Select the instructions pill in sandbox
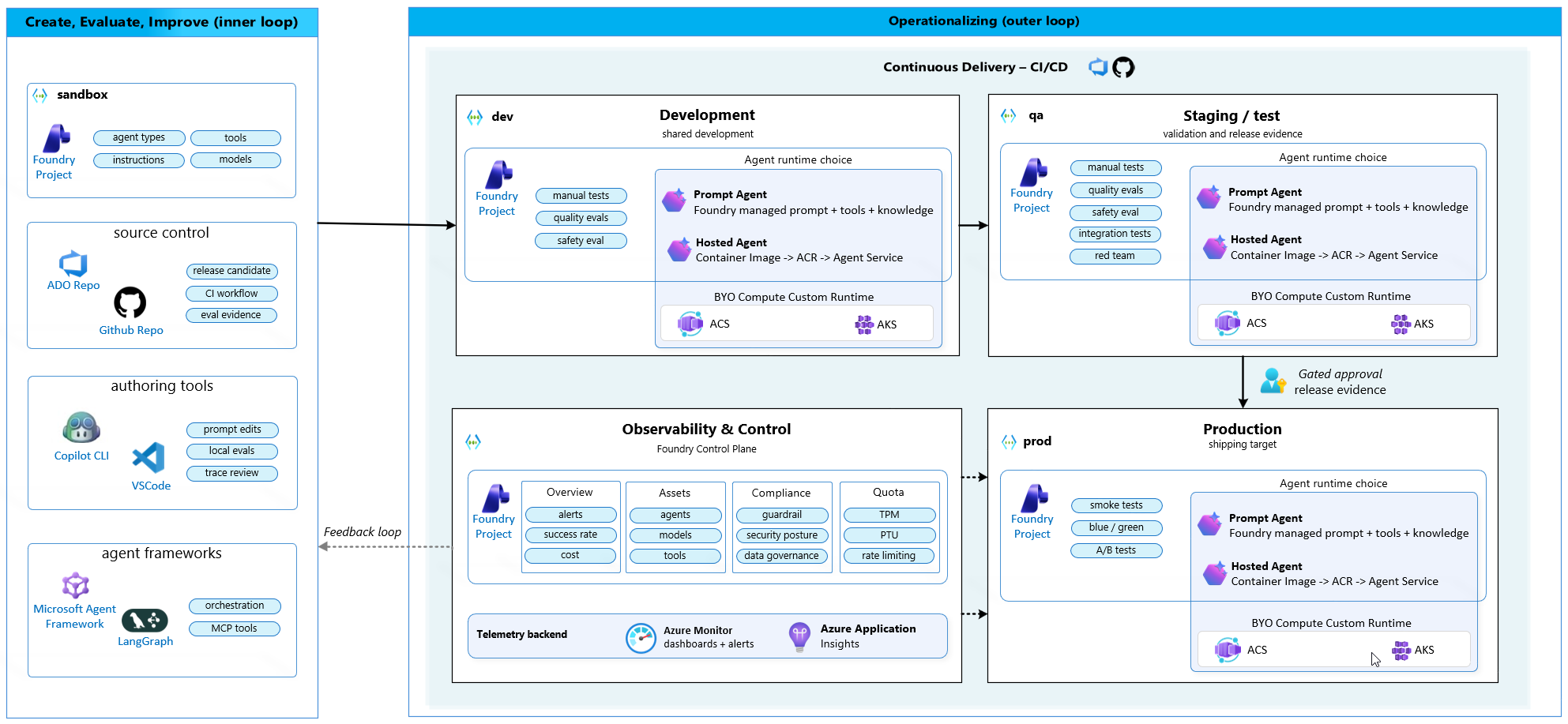The height and width of the screenshot is (724, 1568). pos(139,160)
